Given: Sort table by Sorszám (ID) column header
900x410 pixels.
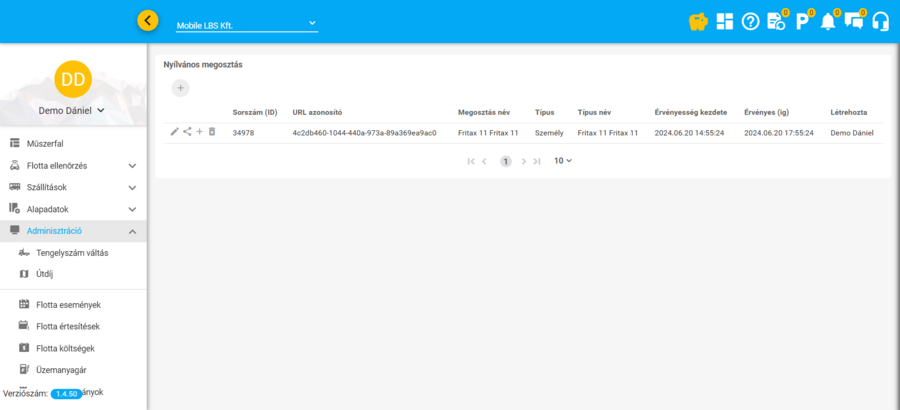Looking at the screenshot, I should point(254,112).
